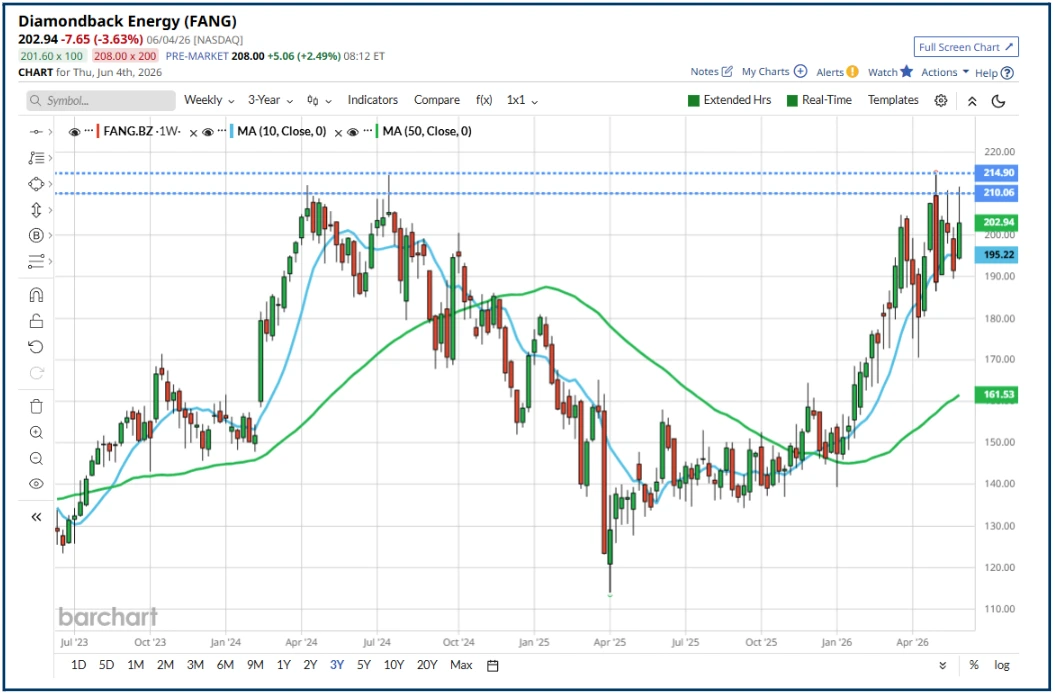Click the Watch star icon
This screenshot has width=1055, height=693.
click(x=906, y=71)
